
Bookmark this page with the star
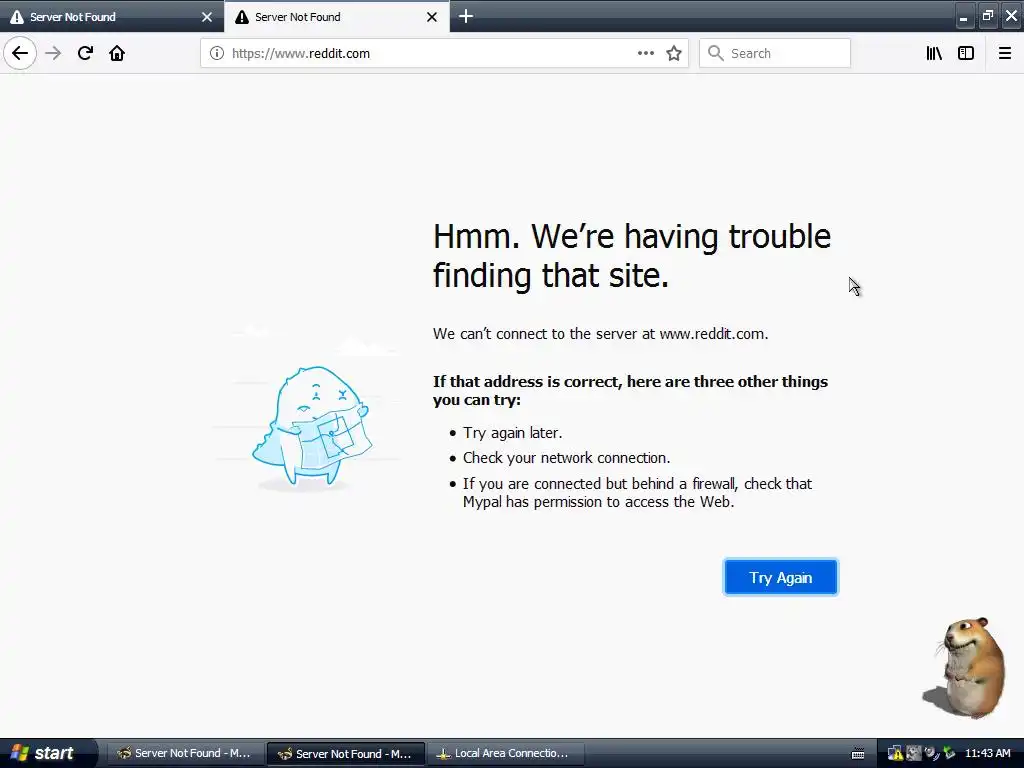(674, 53)
